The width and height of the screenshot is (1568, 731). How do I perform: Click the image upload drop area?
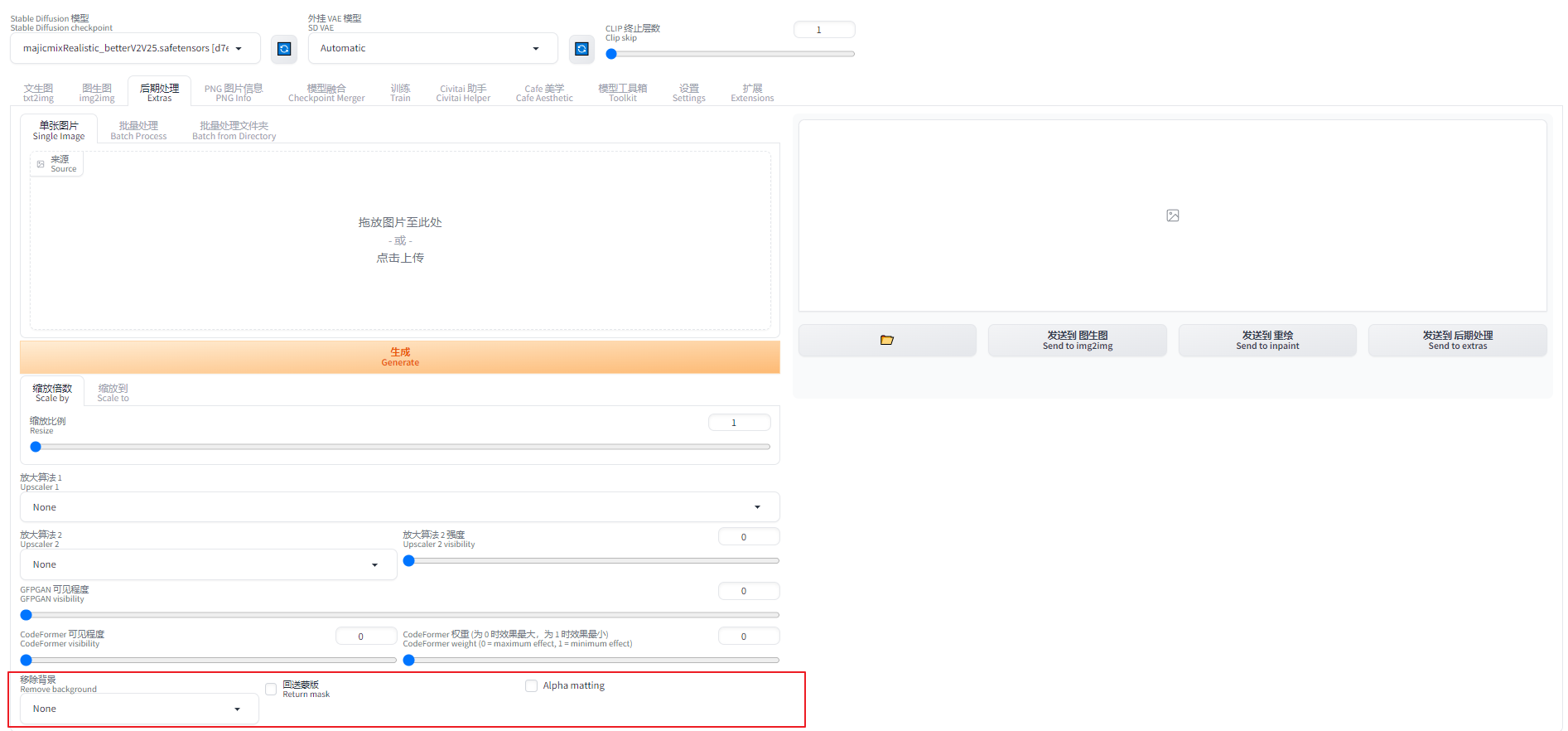pos(400,240)
